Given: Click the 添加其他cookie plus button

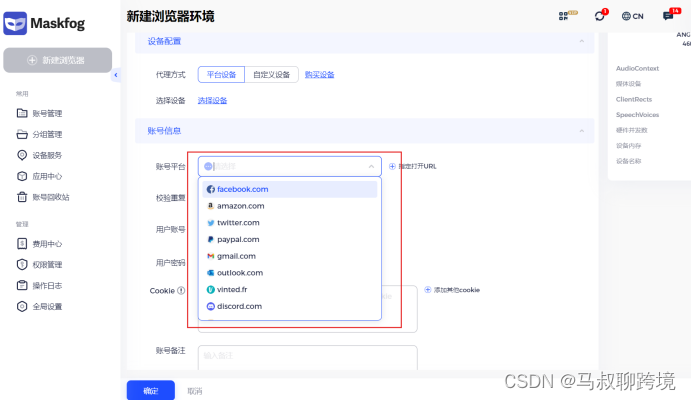Looking at the screenshot, I should pos(427,289).
